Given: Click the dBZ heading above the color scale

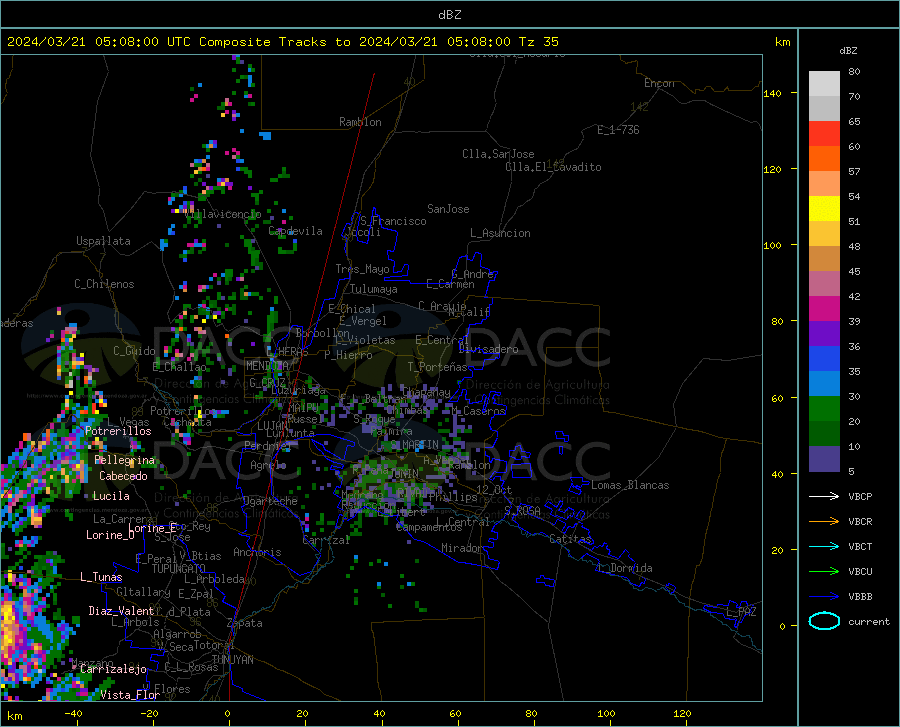Looking at the screenshot, I should tap(848, 50).
